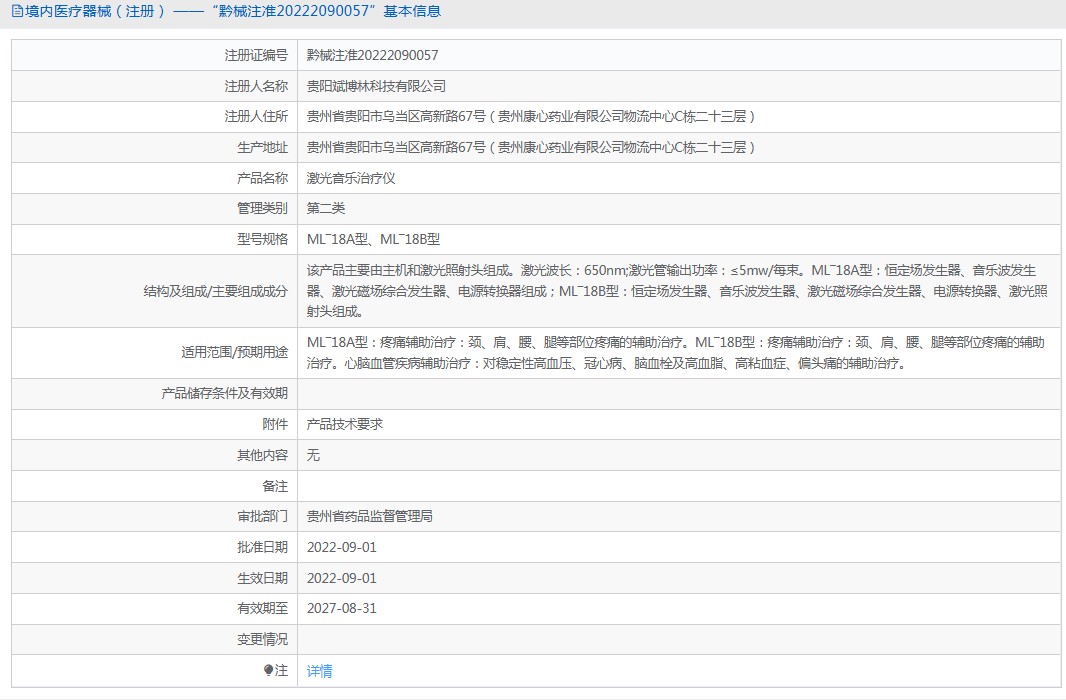Click the attachment value 产品技术要求

tap(344, 425)
